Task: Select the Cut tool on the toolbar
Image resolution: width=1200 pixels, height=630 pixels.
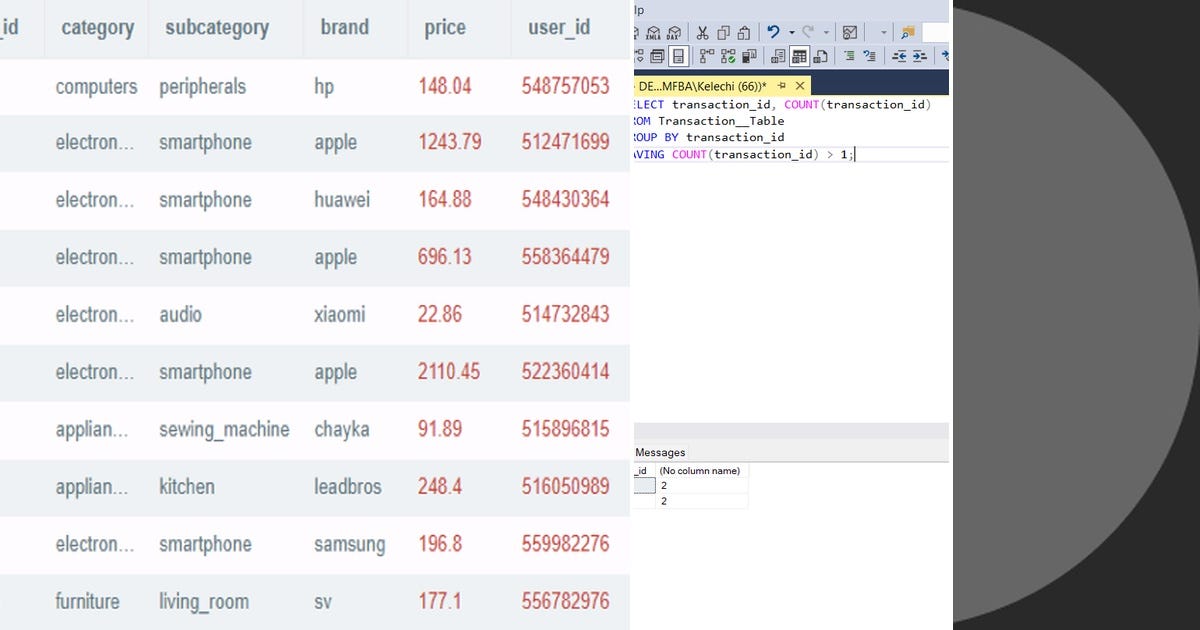Action: (701, 31)
